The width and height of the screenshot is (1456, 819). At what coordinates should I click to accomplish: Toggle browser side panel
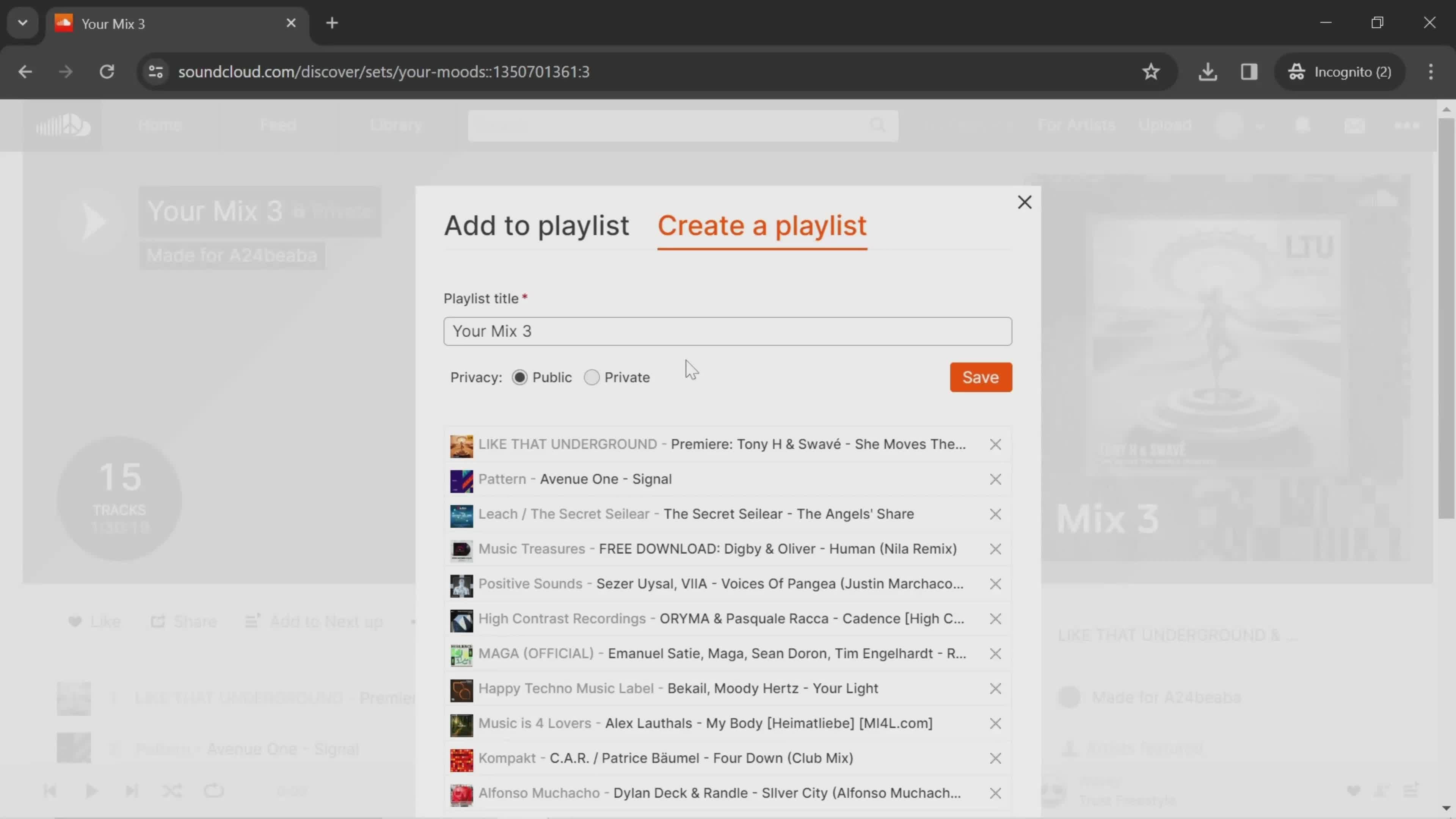coord(1249,72)
